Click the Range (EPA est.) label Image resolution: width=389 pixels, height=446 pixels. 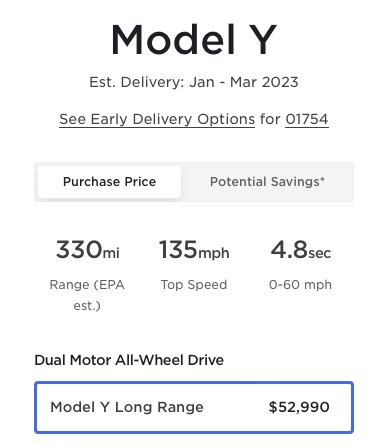click(x=87, y=295)
